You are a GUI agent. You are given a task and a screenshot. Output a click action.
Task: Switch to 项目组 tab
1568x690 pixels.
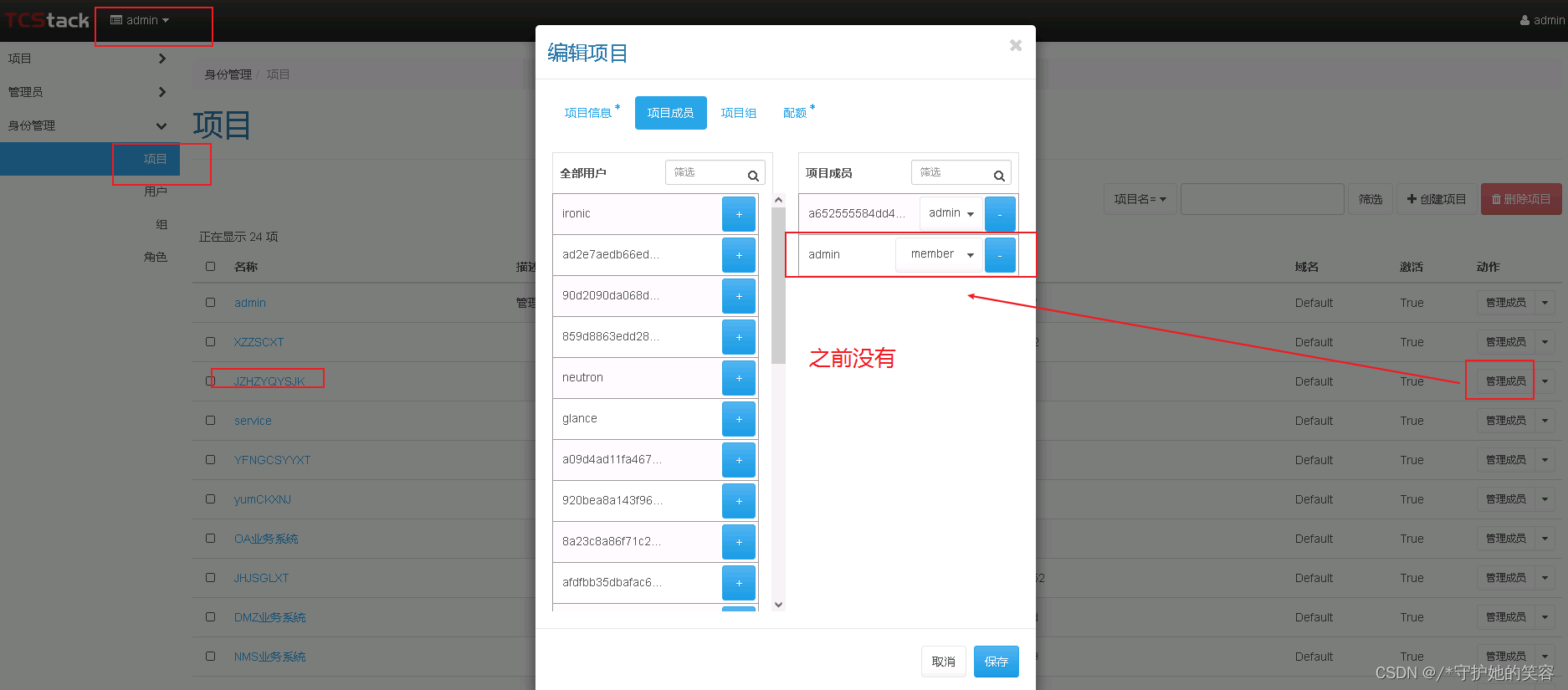pyautogui.click(x=738, y=113)
